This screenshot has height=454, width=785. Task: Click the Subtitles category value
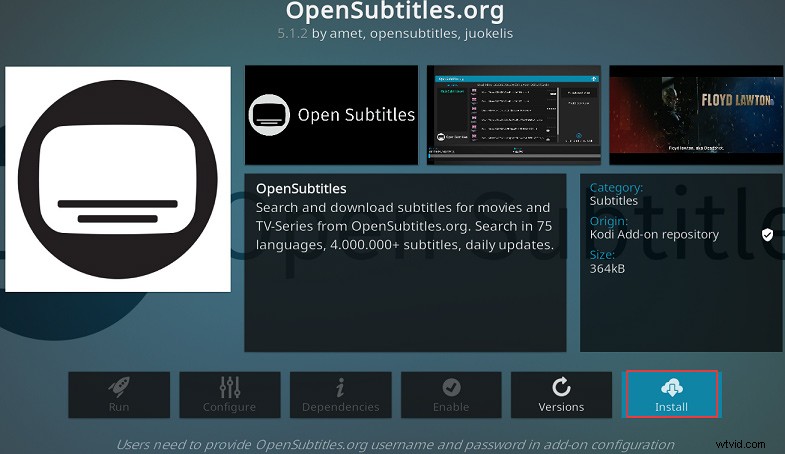614,201
